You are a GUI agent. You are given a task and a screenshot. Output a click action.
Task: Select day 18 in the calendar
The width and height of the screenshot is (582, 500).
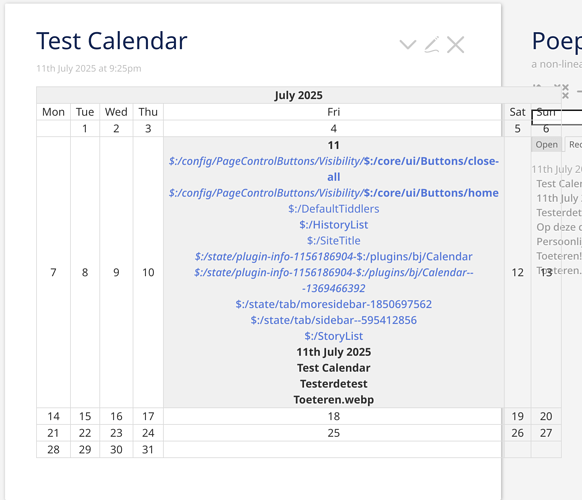pos(333,416)
